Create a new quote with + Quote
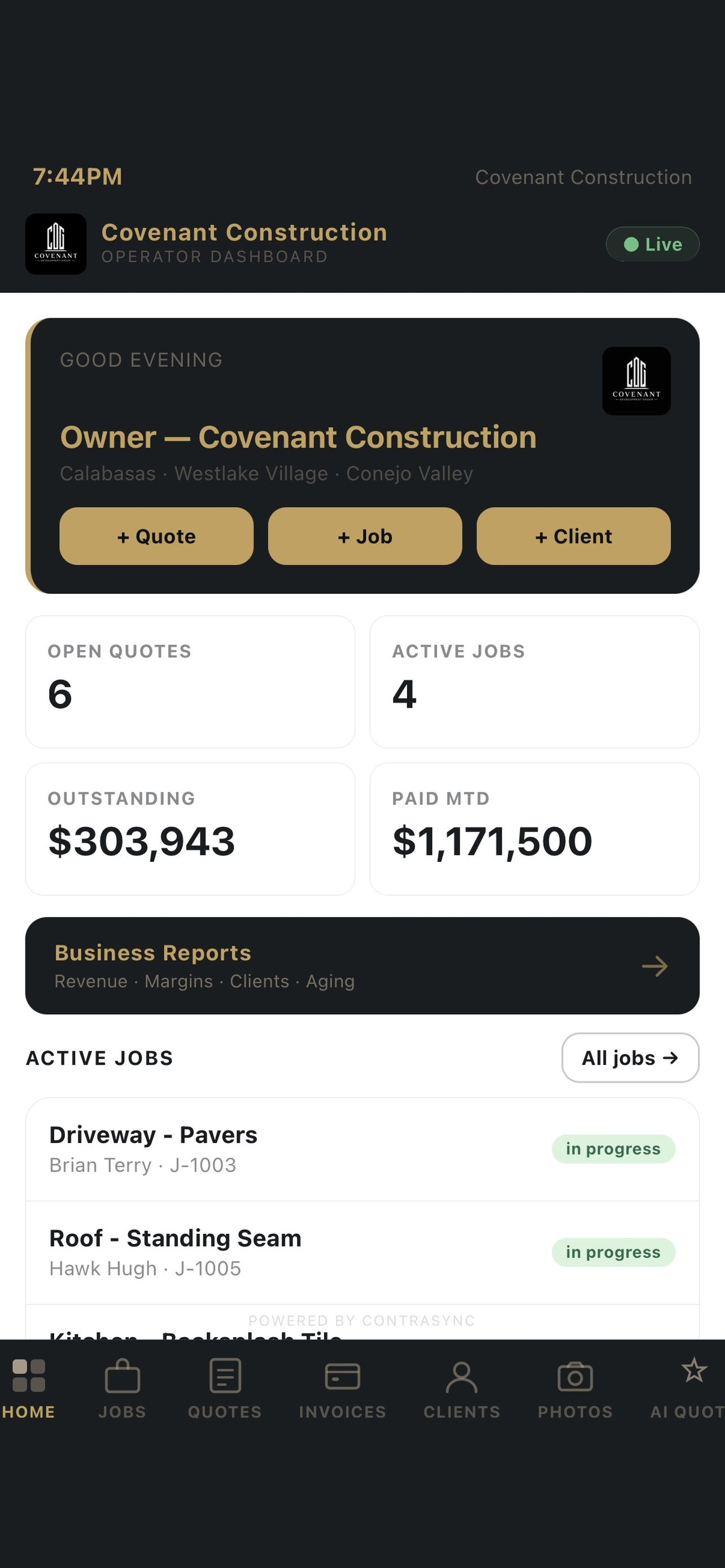 pyautogui.click(x=156, y=536)
